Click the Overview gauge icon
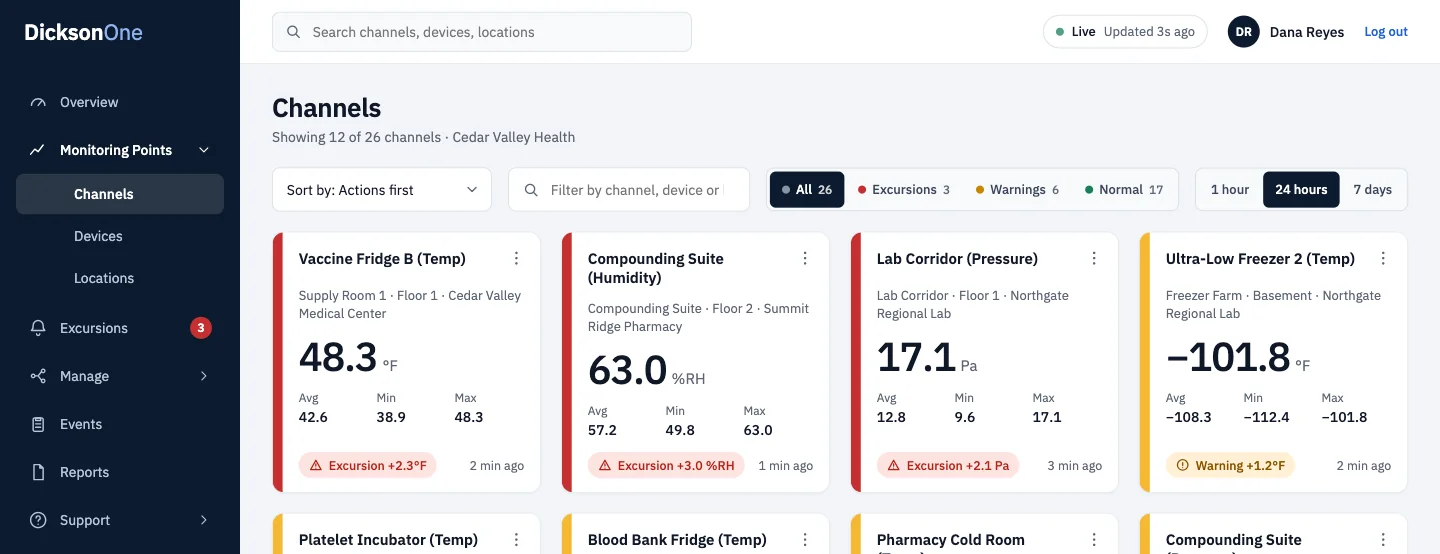 pyautogui.click(x=38, y=102)
